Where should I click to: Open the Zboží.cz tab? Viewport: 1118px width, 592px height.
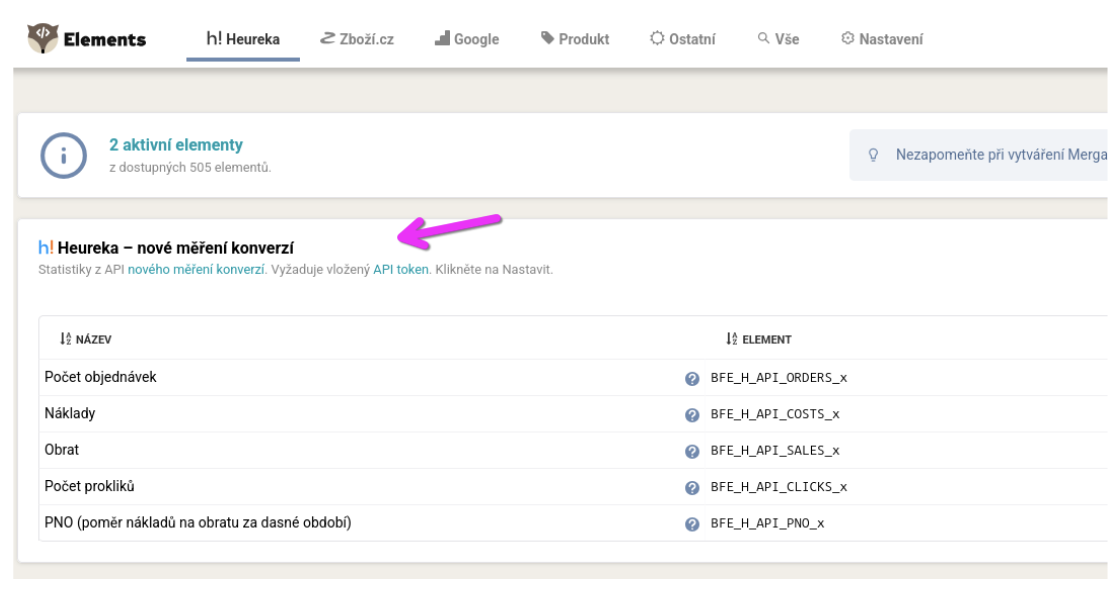point(355,40)
